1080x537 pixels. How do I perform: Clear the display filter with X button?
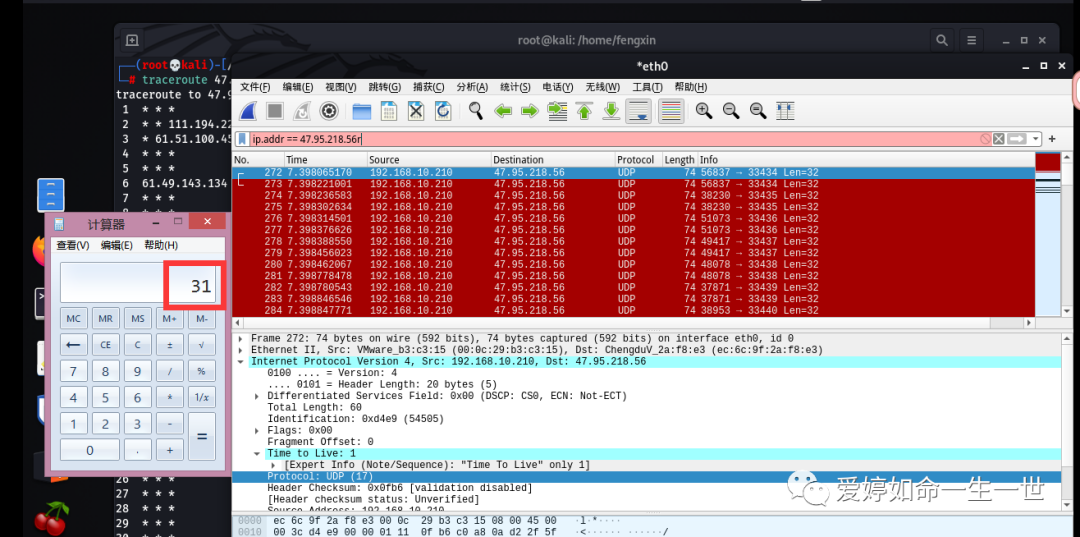point(999,139)
